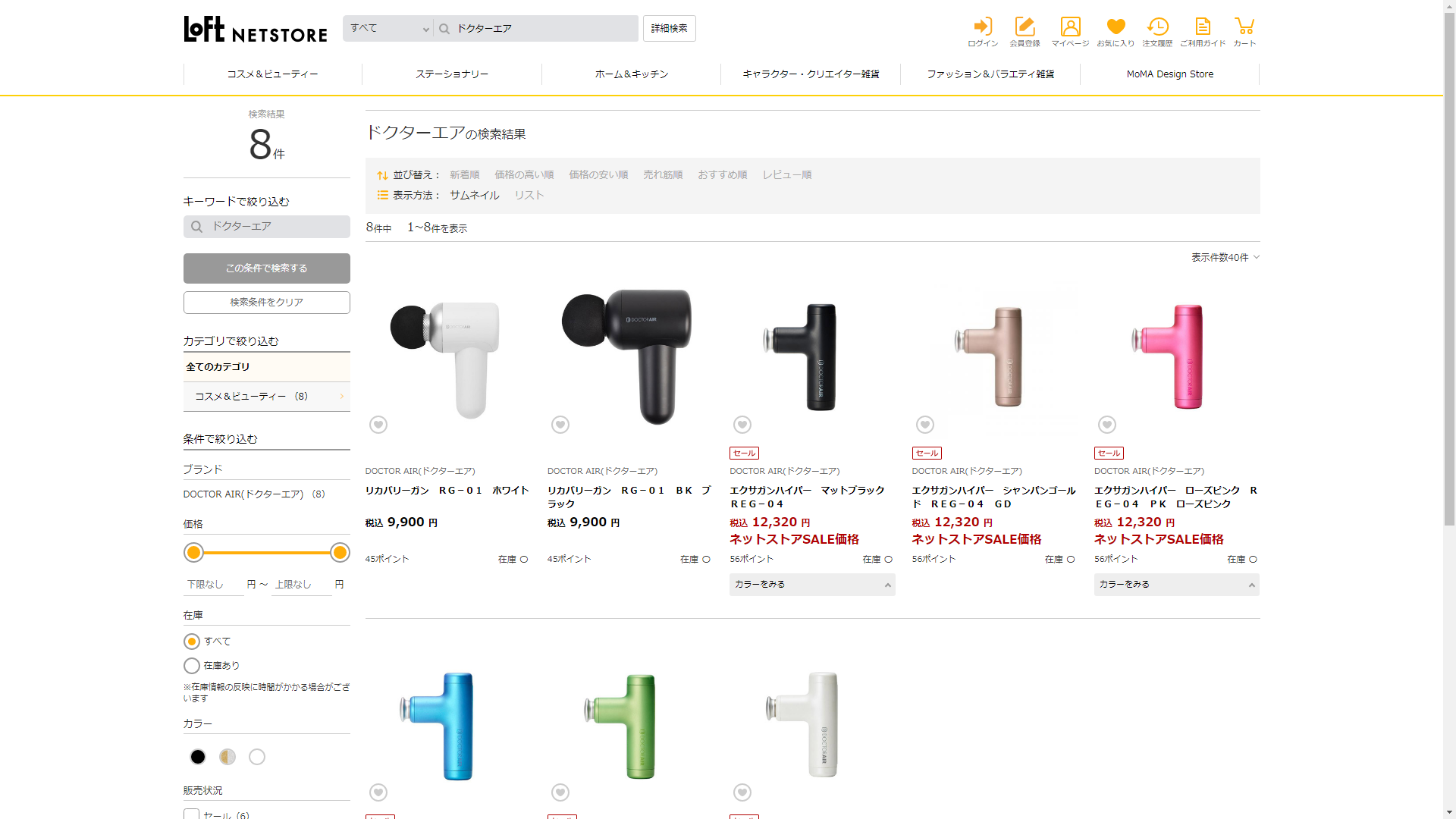
Task: Choose the black color swatch filter
Action: [x=198, y=757]
